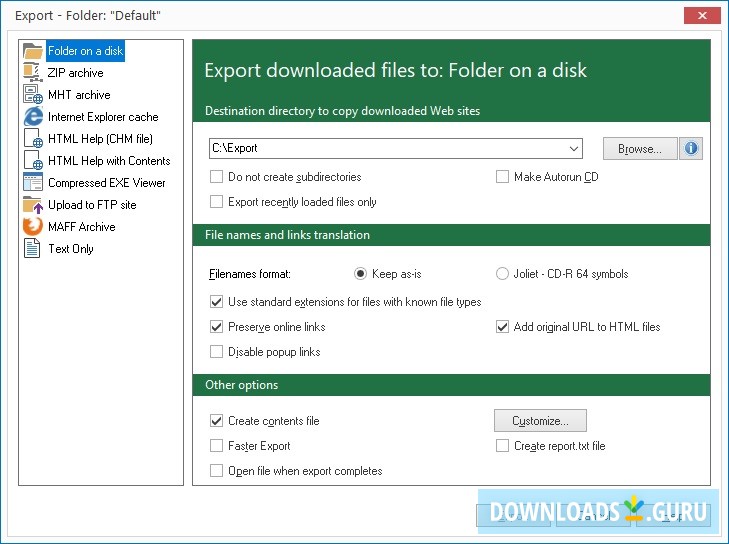This screenshot has width=729, height=544.
Task: Choose MHT archive in the export list
Action: (79, 95)
